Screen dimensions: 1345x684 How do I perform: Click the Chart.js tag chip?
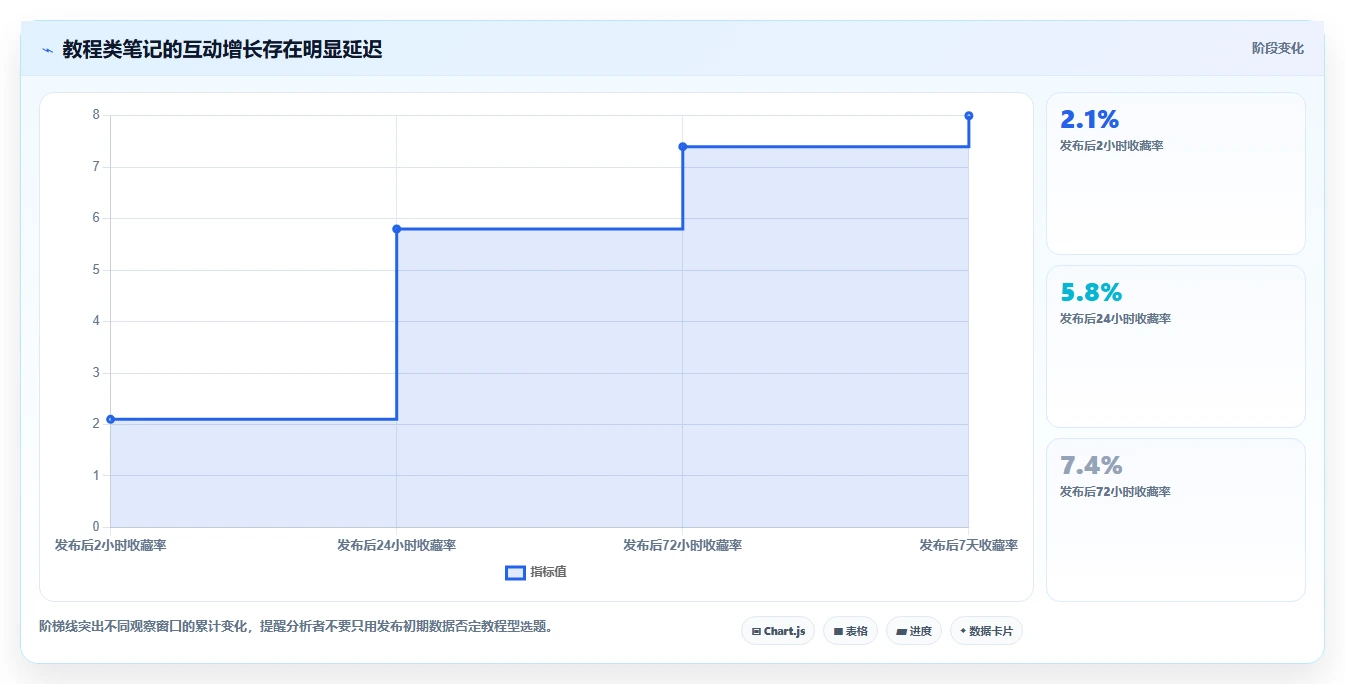click(778, 631)
